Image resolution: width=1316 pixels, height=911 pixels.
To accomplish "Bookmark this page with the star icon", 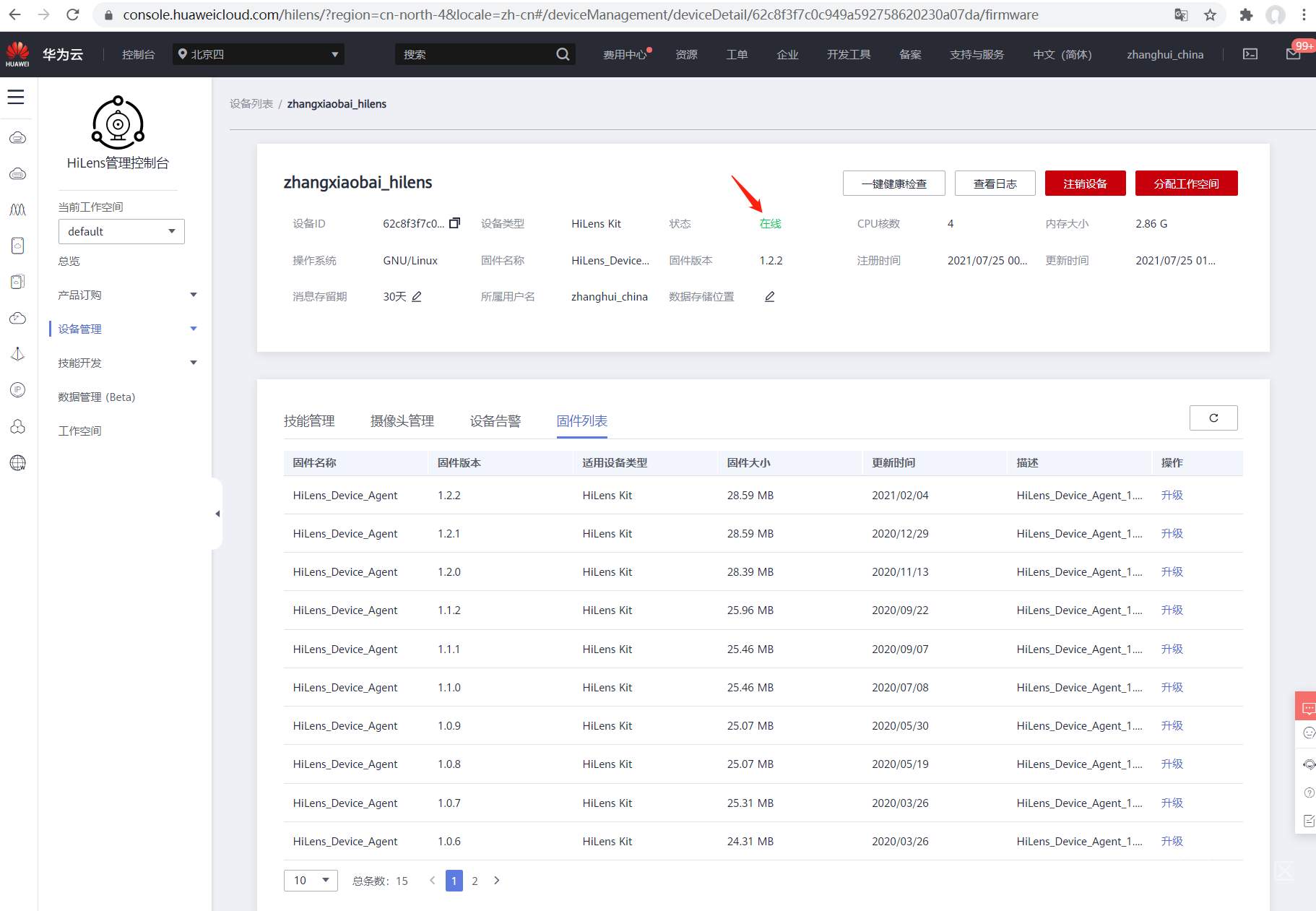I will [x=1210, y=14].
